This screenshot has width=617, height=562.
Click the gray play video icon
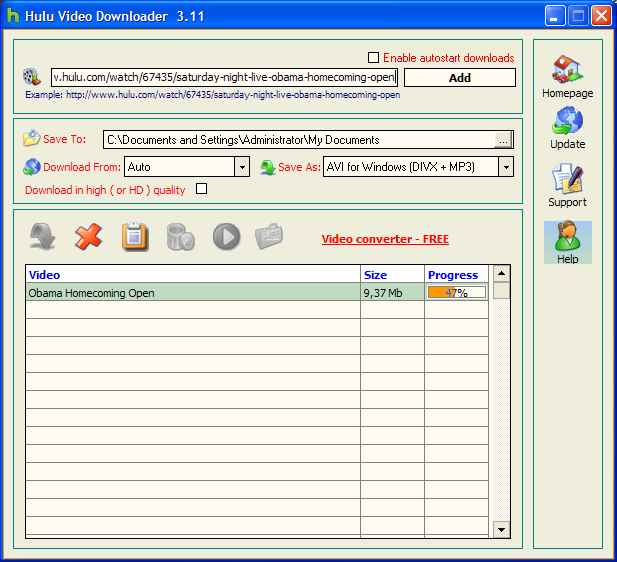(x=227, y=237)
